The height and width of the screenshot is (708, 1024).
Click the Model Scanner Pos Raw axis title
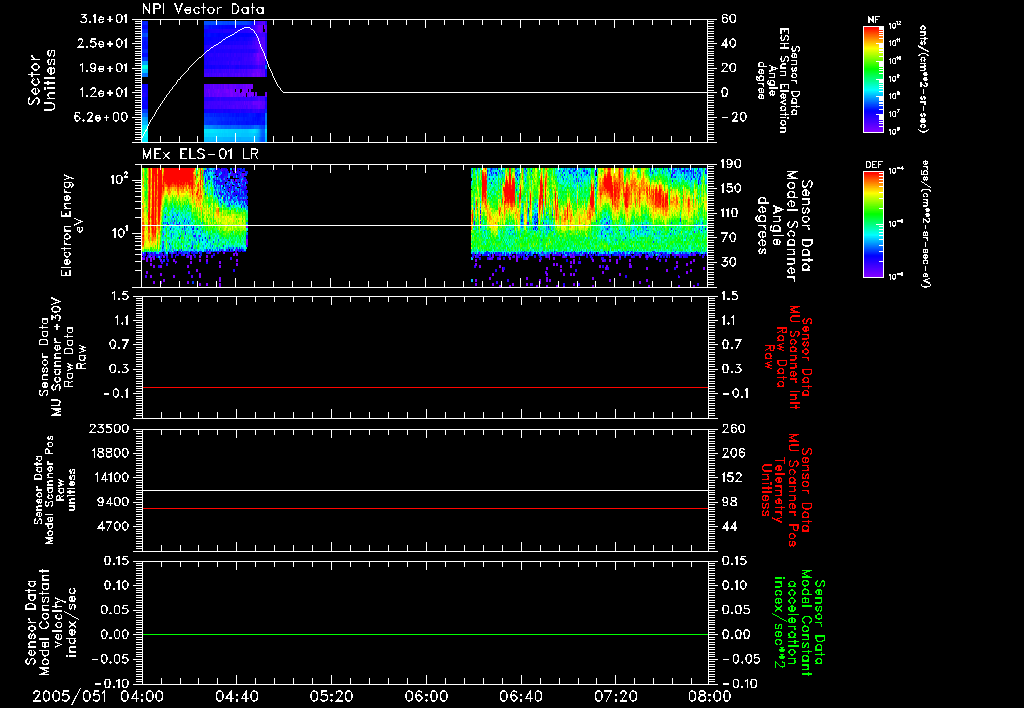(x=54, y=490)
